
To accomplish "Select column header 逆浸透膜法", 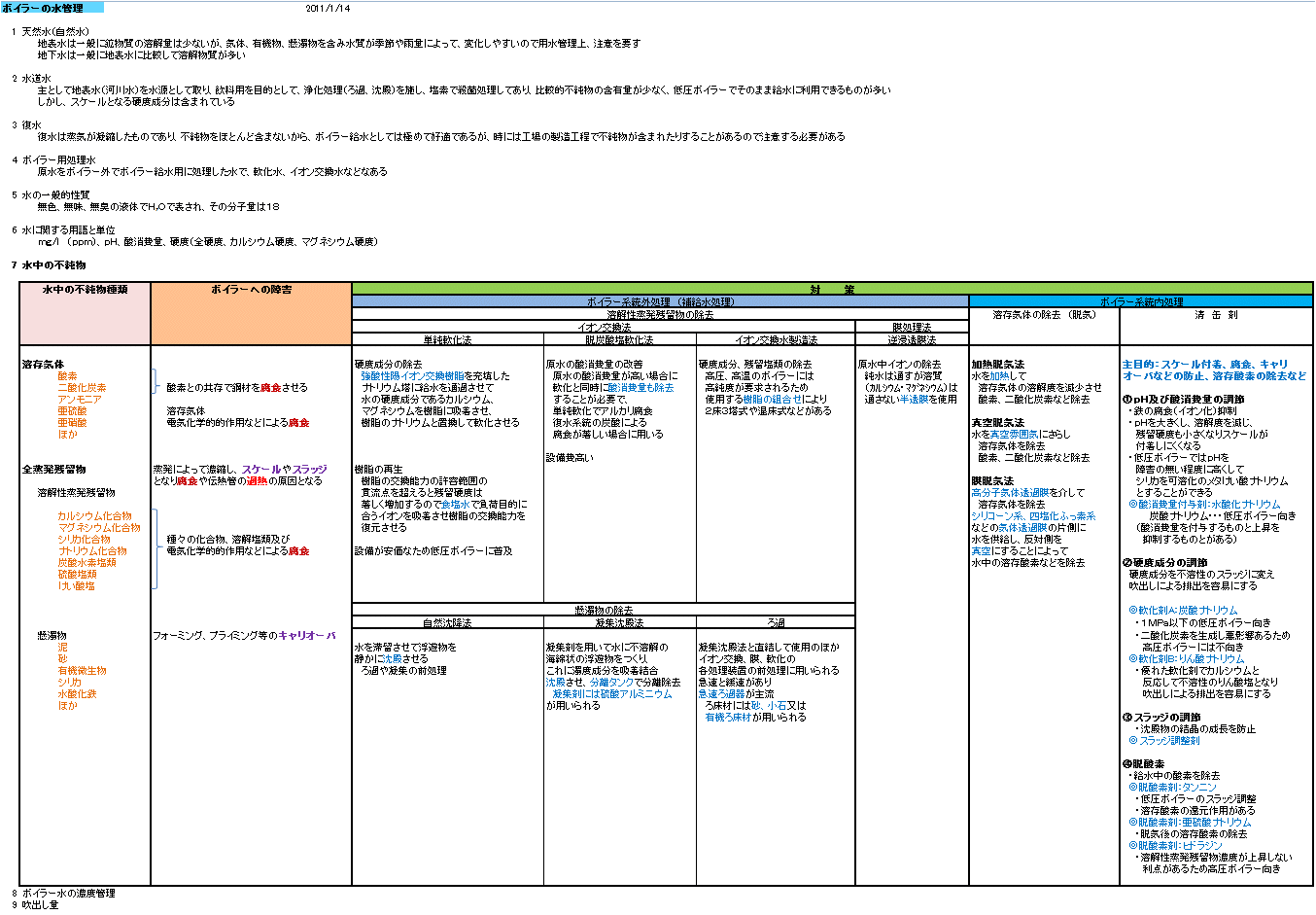I will [912, 340].
